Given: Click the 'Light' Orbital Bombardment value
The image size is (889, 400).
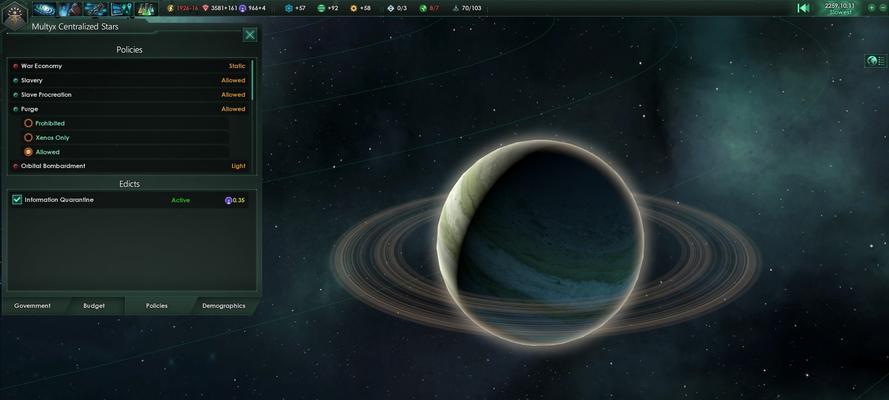Looking at the screenshot, I should coord(238,166).
